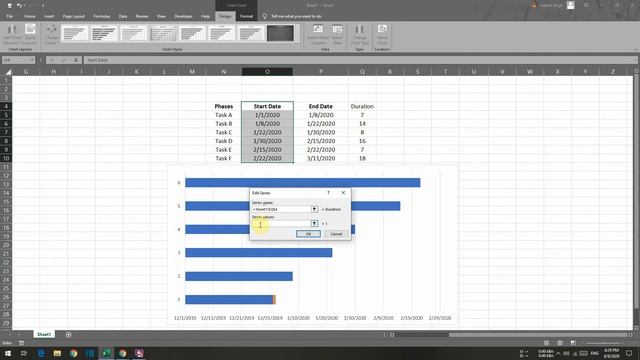Click the Page Break Preview view icon
Viewport: 640px width, 360px height.
pos(573,343)
